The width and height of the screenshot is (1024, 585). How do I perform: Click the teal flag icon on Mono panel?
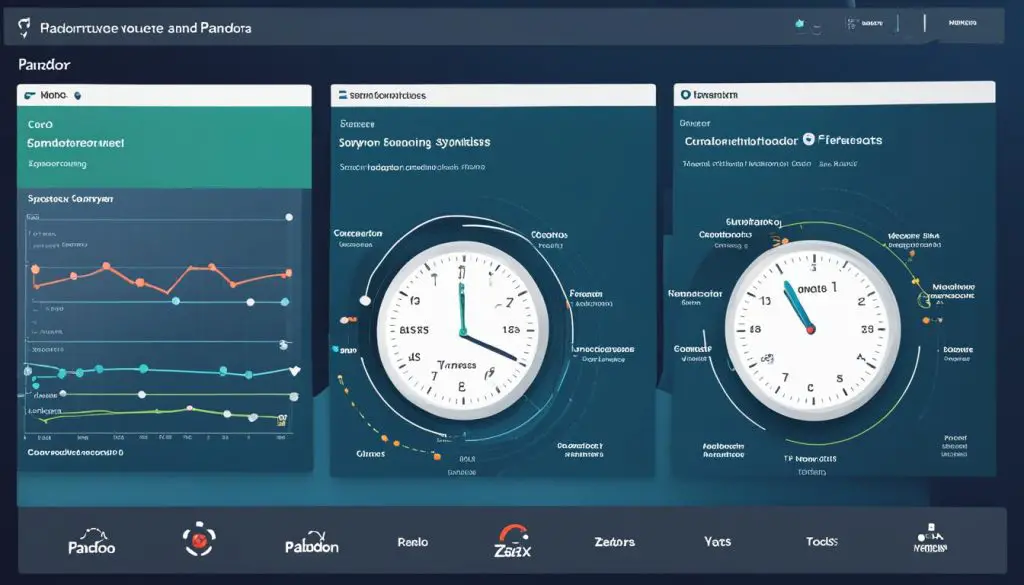click(31, 94)
